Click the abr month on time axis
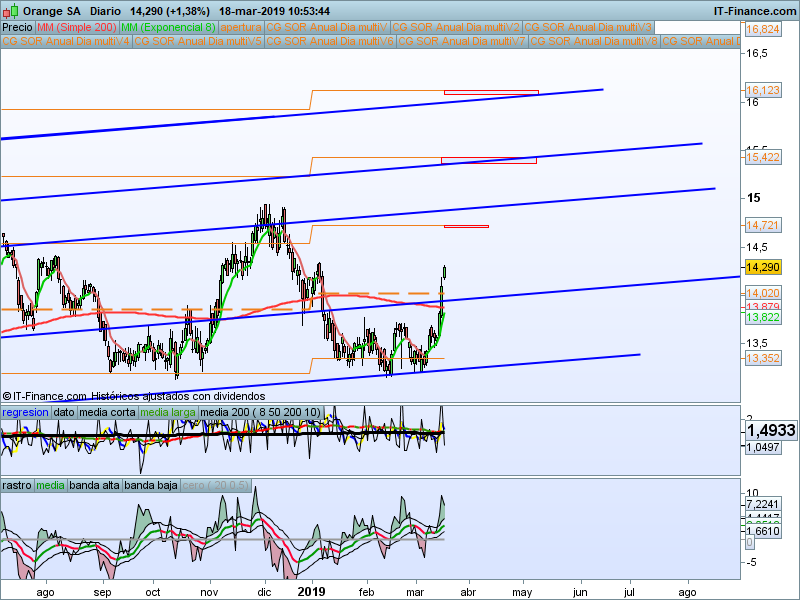800x600 pixels. [468, 592]
